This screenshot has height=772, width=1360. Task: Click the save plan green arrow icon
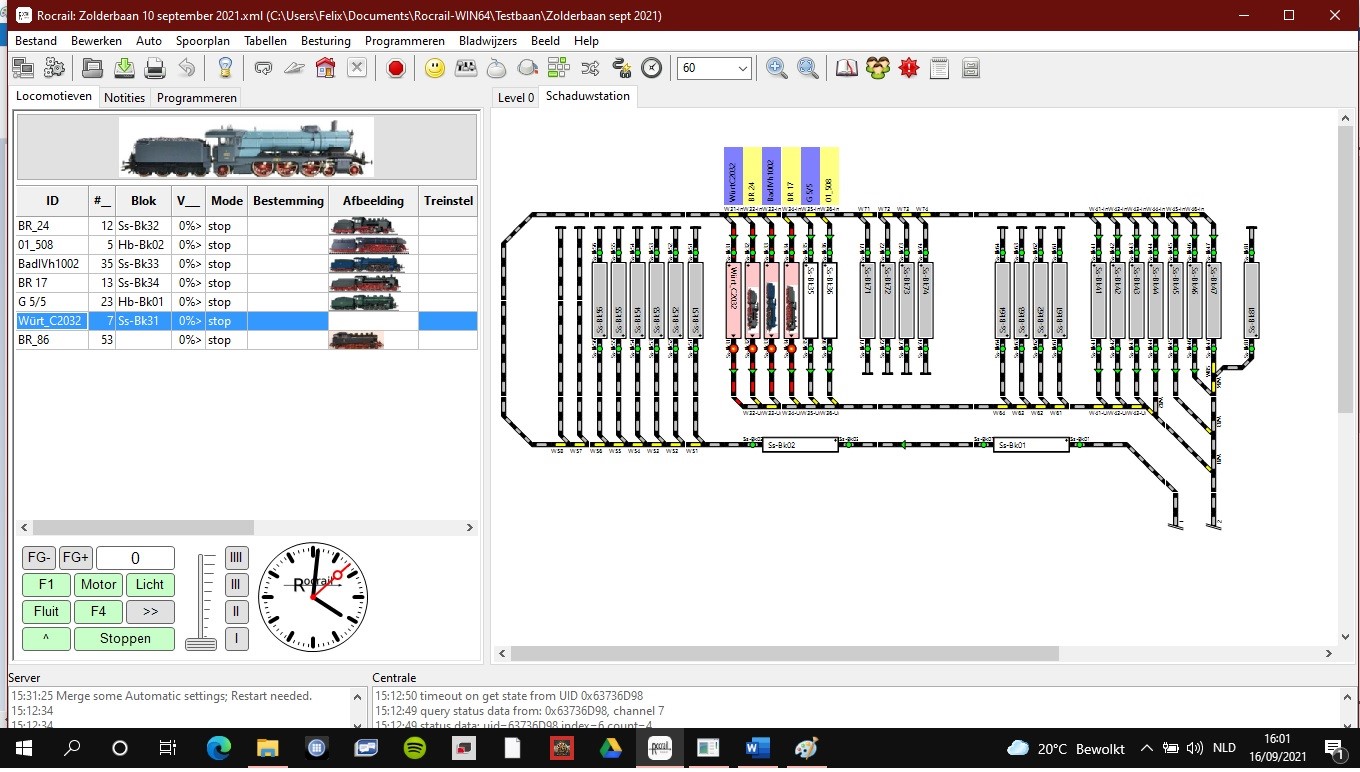124,68
